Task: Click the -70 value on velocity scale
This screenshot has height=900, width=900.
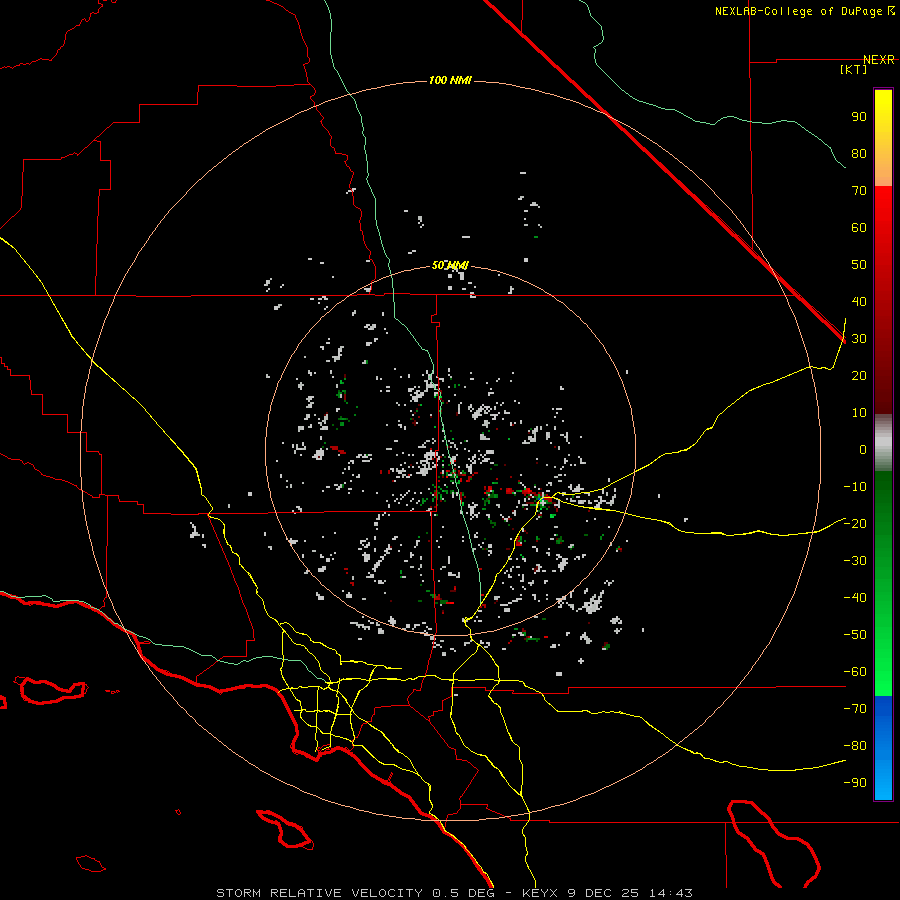Action: coord(855,708)
